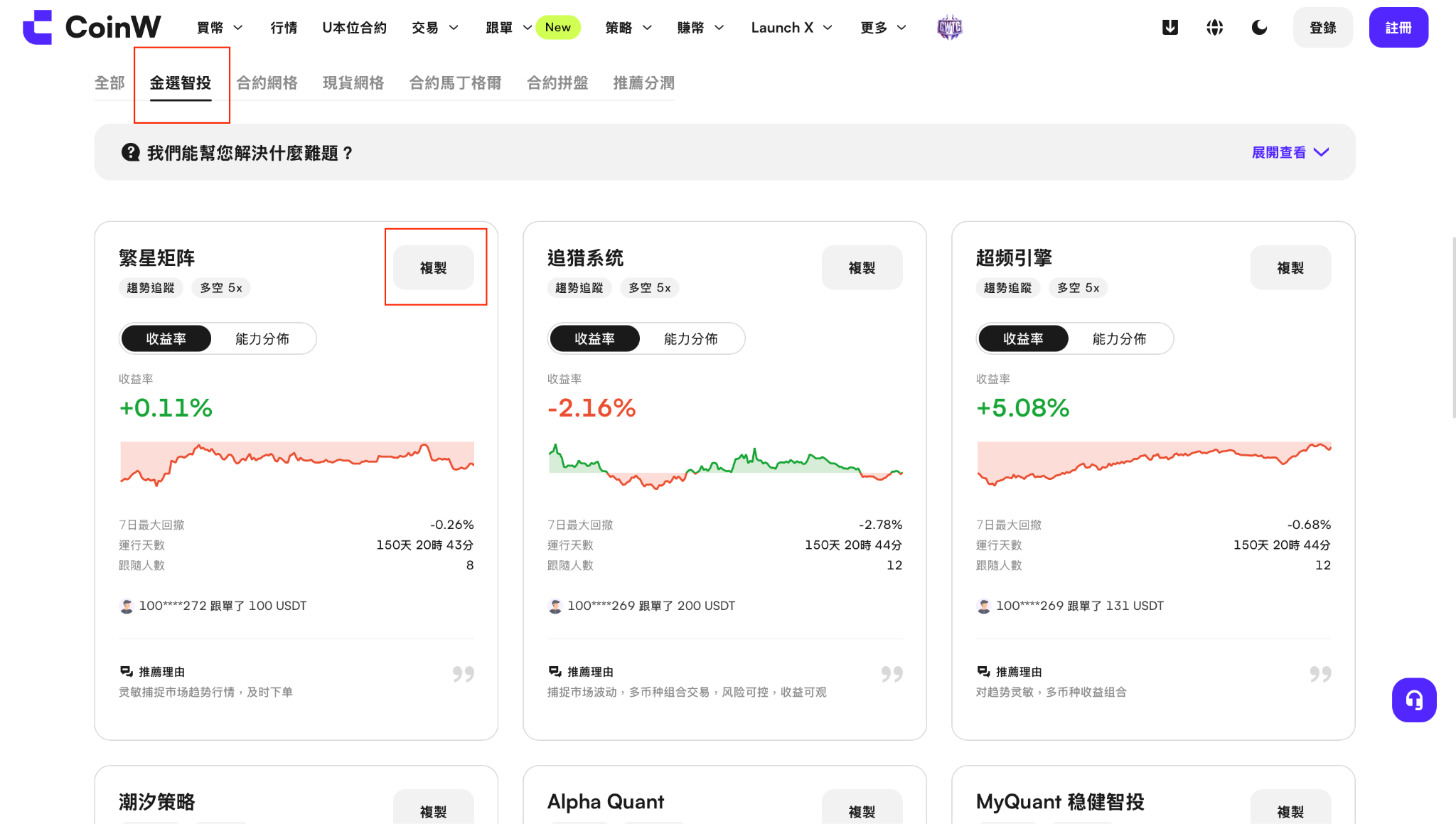Image resolution: width=1456 pixels, height=824 pixels.
Task: Click the -2.16% yield value
Action: click(592, 407)
